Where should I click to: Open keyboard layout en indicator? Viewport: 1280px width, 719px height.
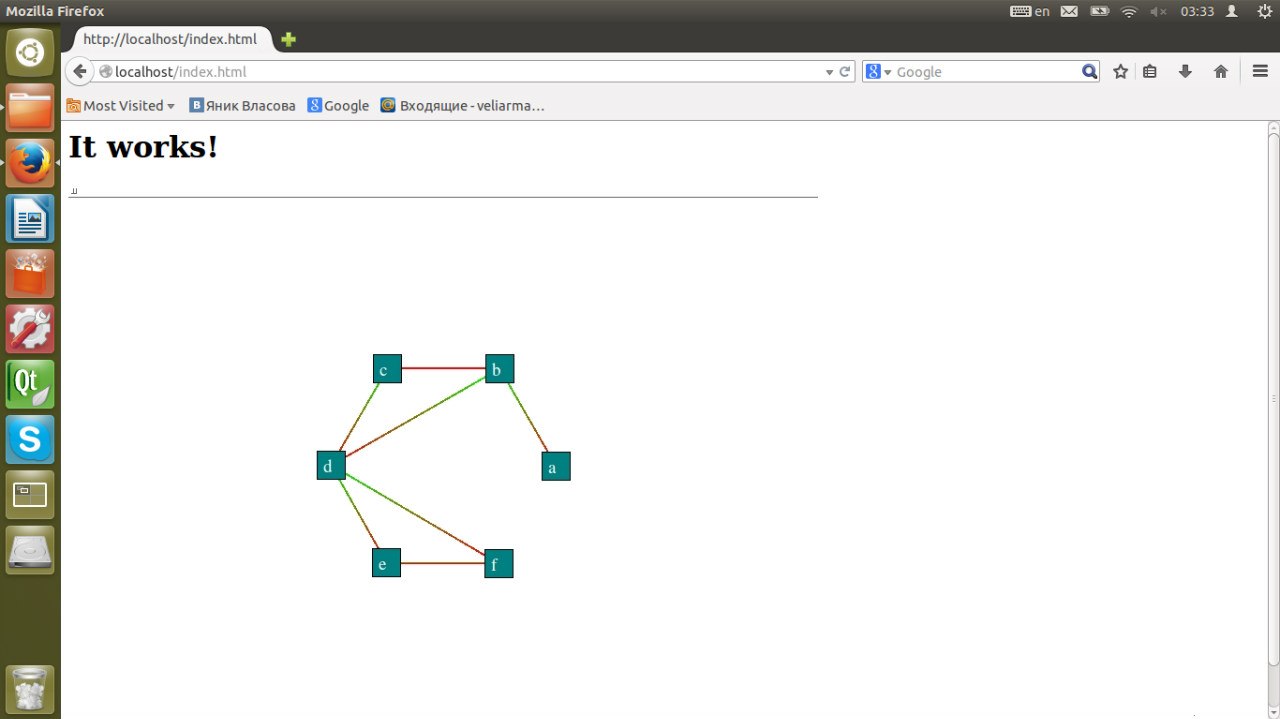(1030, 11)
